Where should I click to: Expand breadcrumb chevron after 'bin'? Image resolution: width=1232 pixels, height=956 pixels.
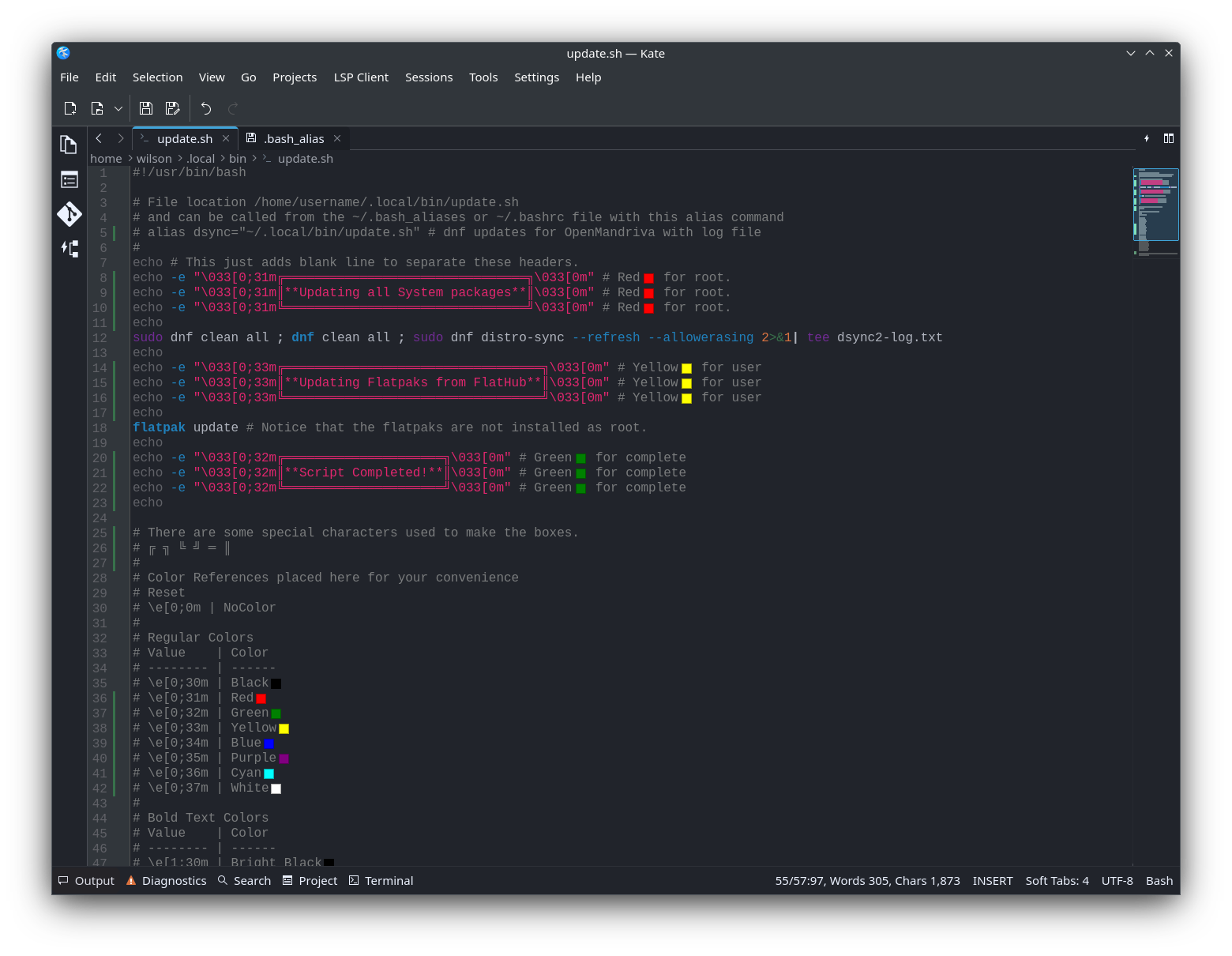pyautogui.click(x=254, y=159)
